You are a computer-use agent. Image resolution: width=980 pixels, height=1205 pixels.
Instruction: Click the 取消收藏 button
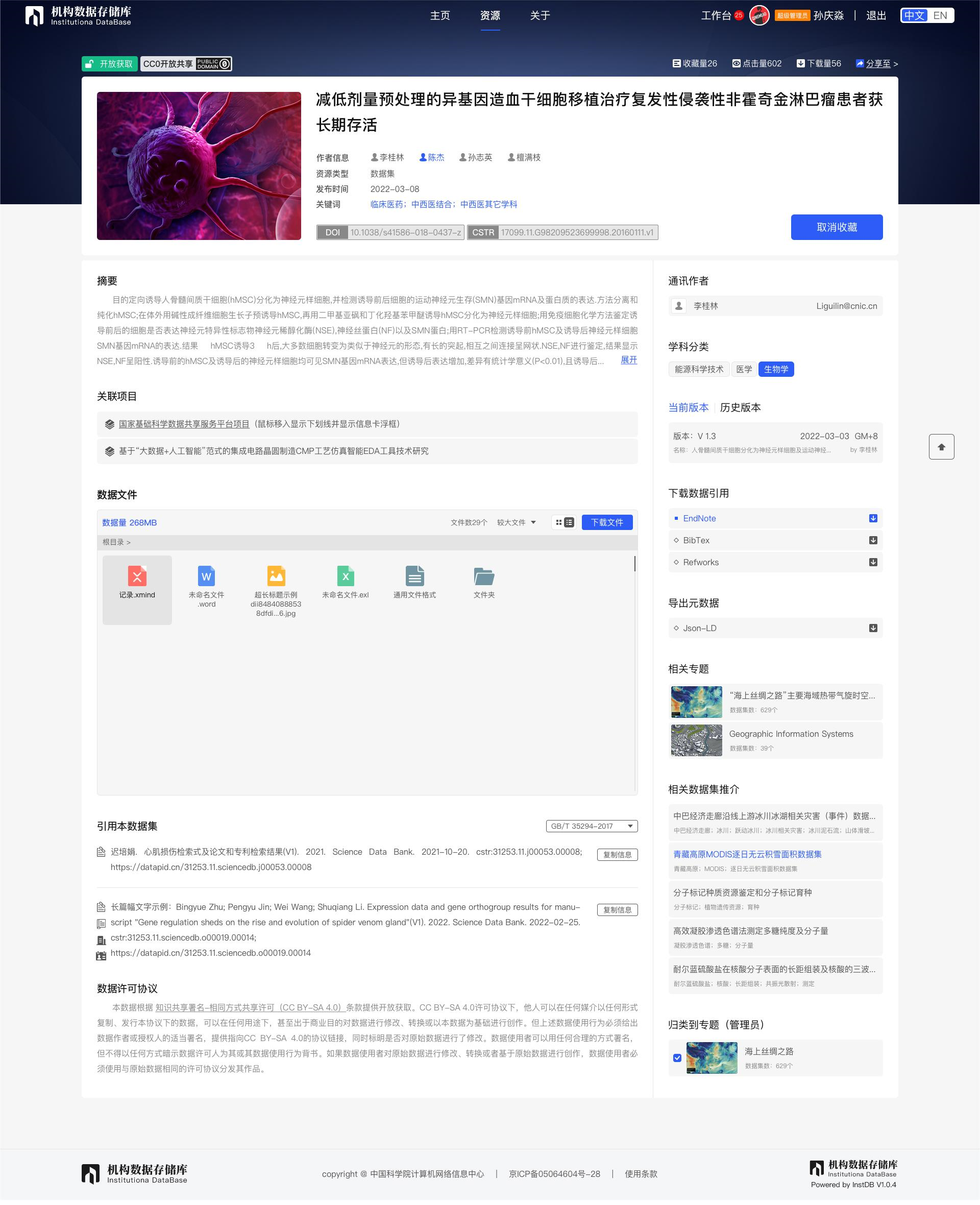point(836,227)
